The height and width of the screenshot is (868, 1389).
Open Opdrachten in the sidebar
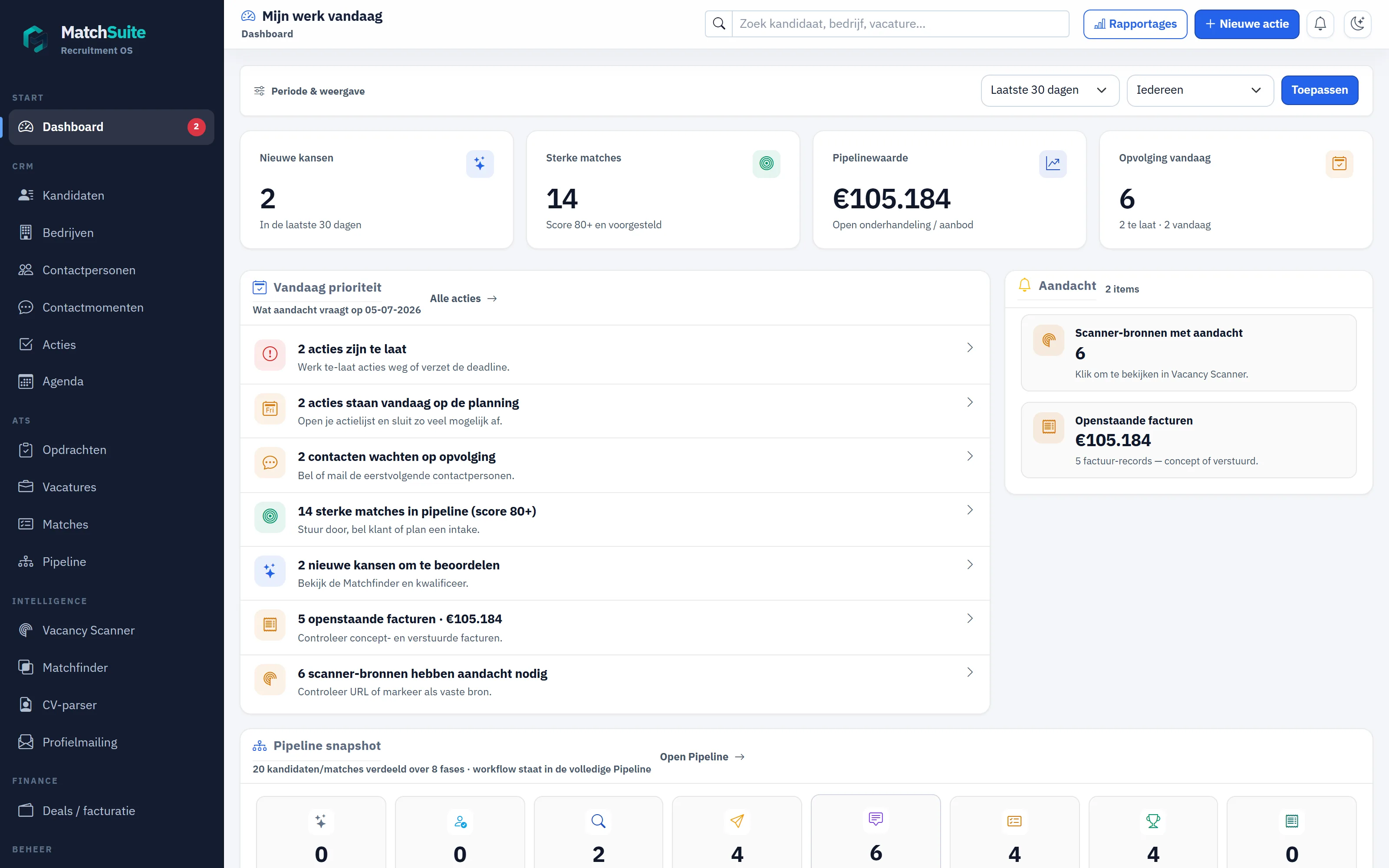[112, 450]
